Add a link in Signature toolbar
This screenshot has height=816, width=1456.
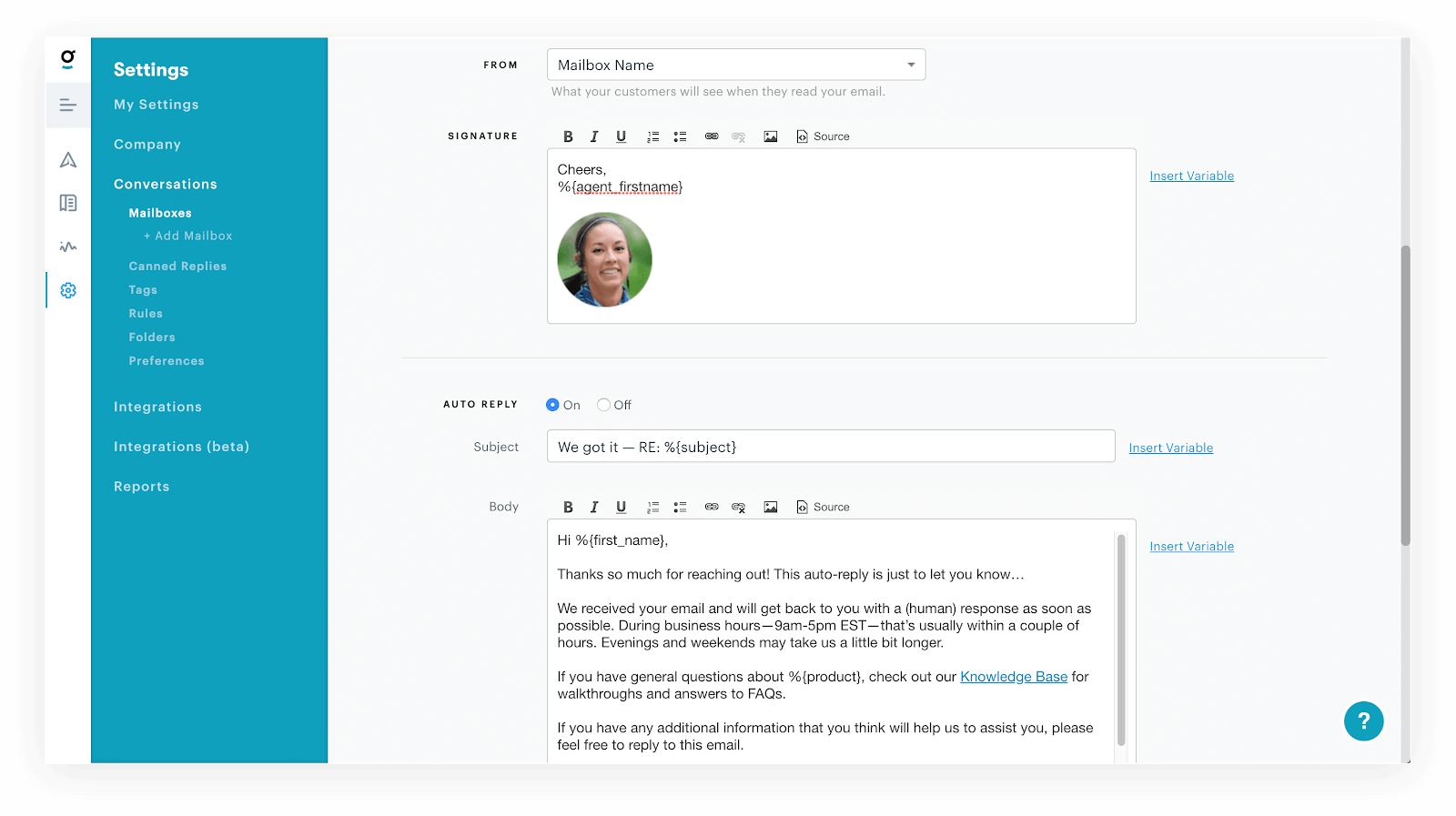click(x=712, y=136)
